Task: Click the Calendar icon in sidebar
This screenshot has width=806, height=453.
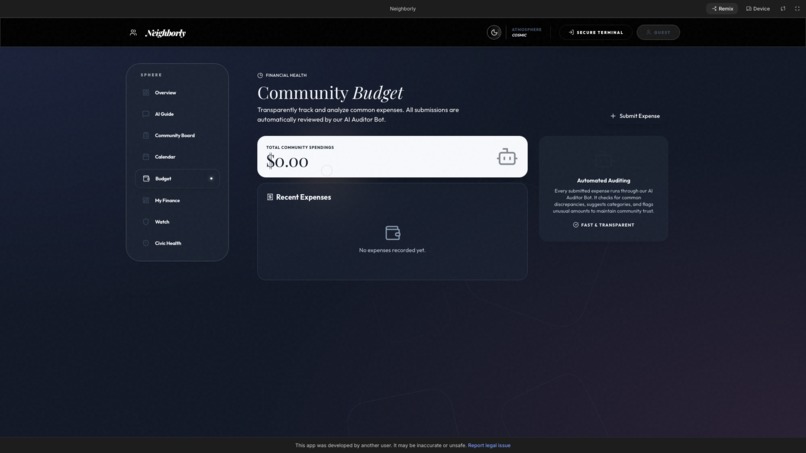Action: 146,157
